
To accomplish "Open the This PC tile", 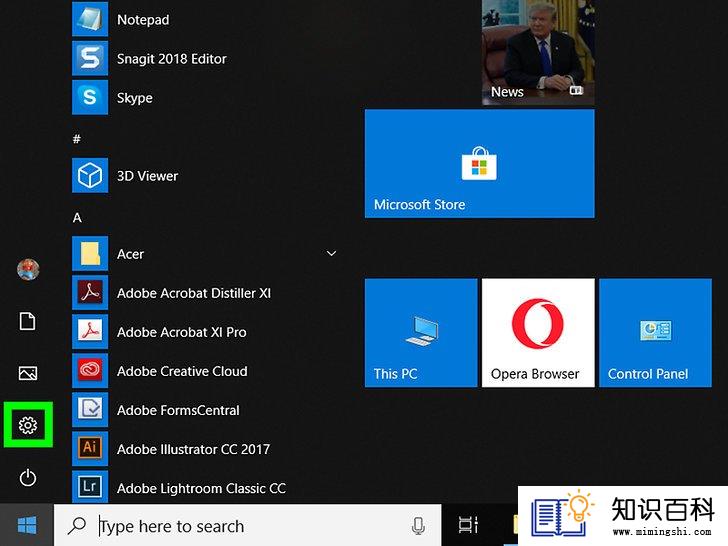I will coord(421,332).
